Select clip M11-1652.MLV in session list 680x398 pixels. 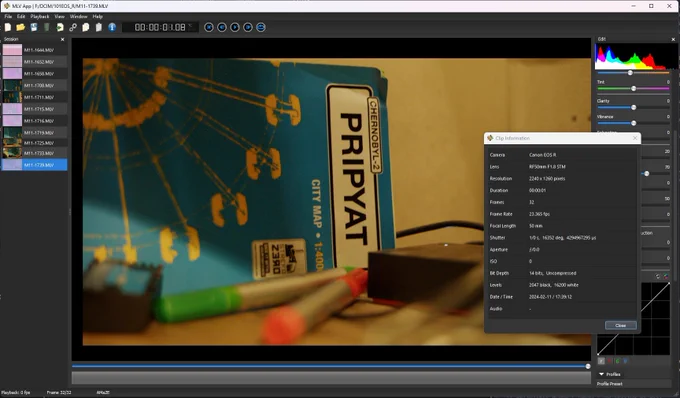tap(34, 62)
